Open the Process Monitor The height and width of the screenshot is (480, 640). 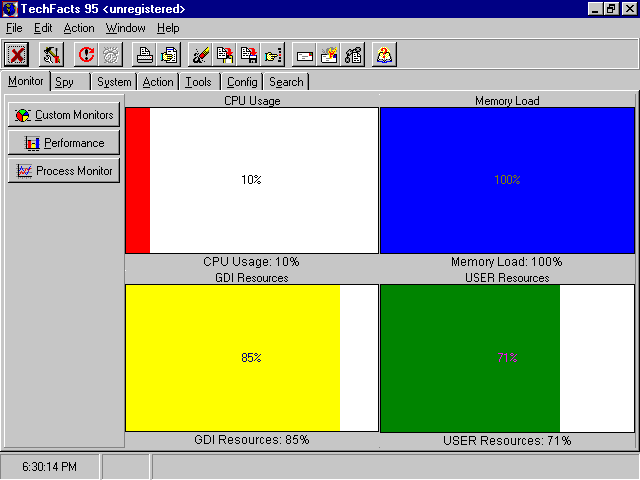(65, 171)
